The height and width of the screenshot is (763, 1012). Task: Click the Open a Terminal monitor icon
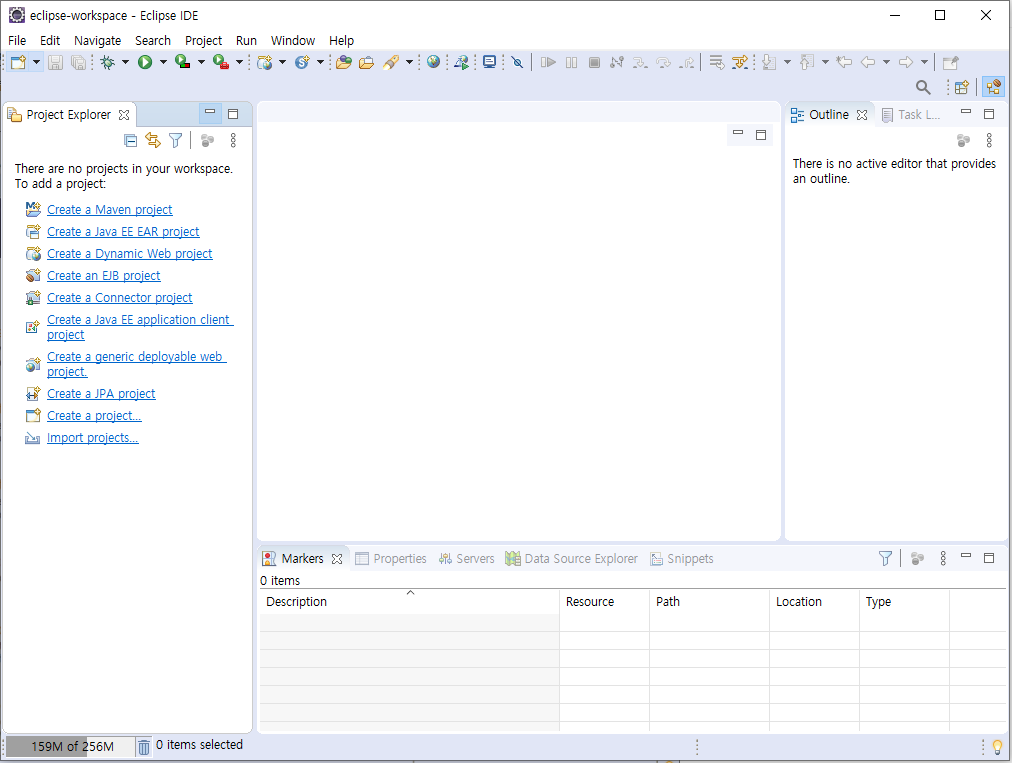490,63
